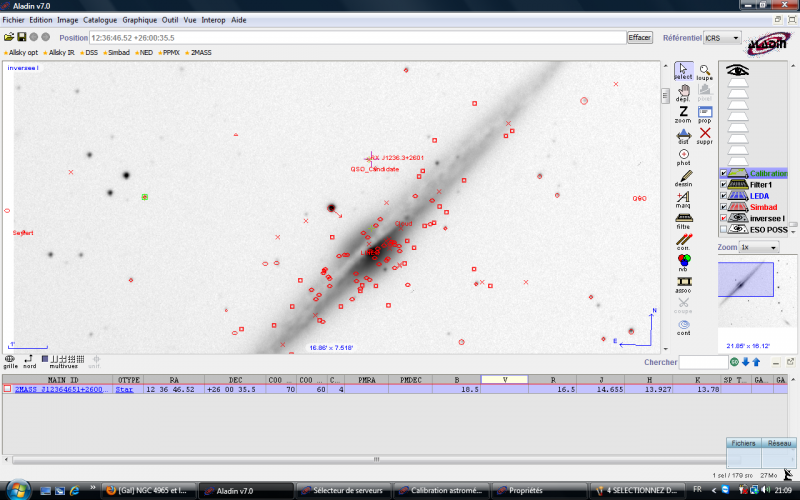Uncheck the LEDA catalogue layer
Viewport: 800px width, 500px height.
click(x=723, y=196)
